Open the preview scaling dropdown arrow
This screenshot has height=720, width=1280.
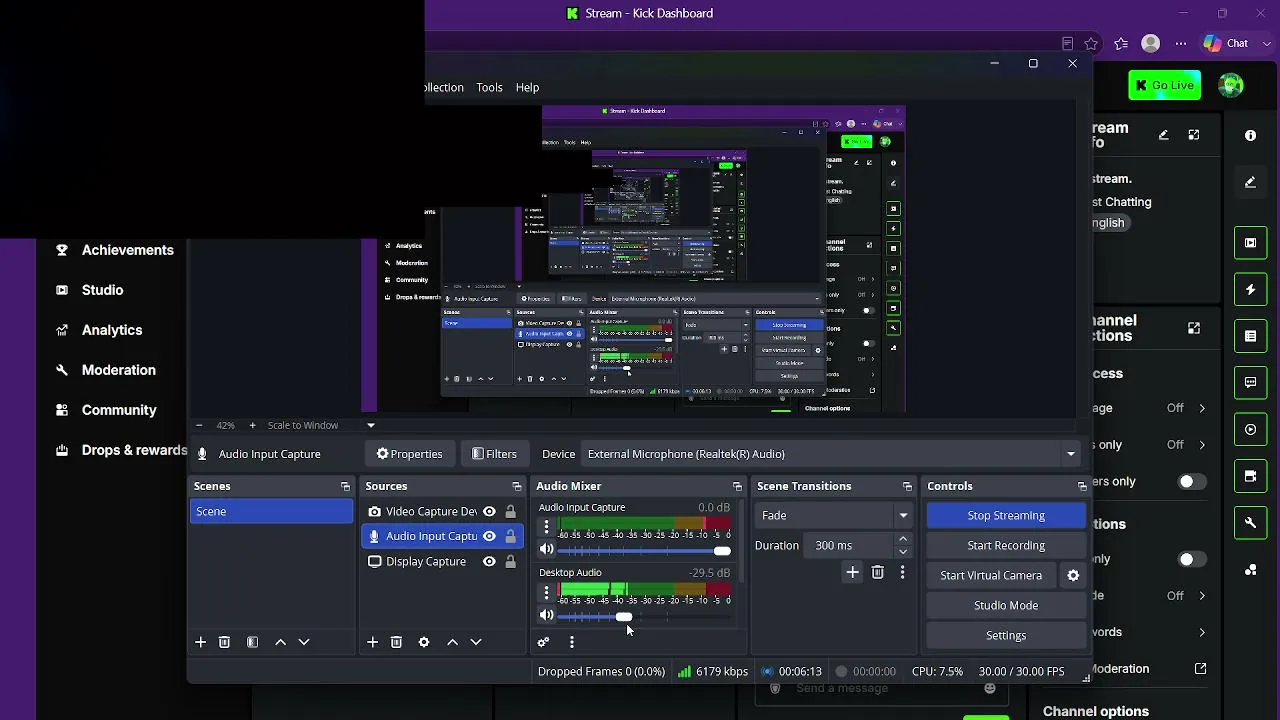pyautogui.click(x=370, y=425)
